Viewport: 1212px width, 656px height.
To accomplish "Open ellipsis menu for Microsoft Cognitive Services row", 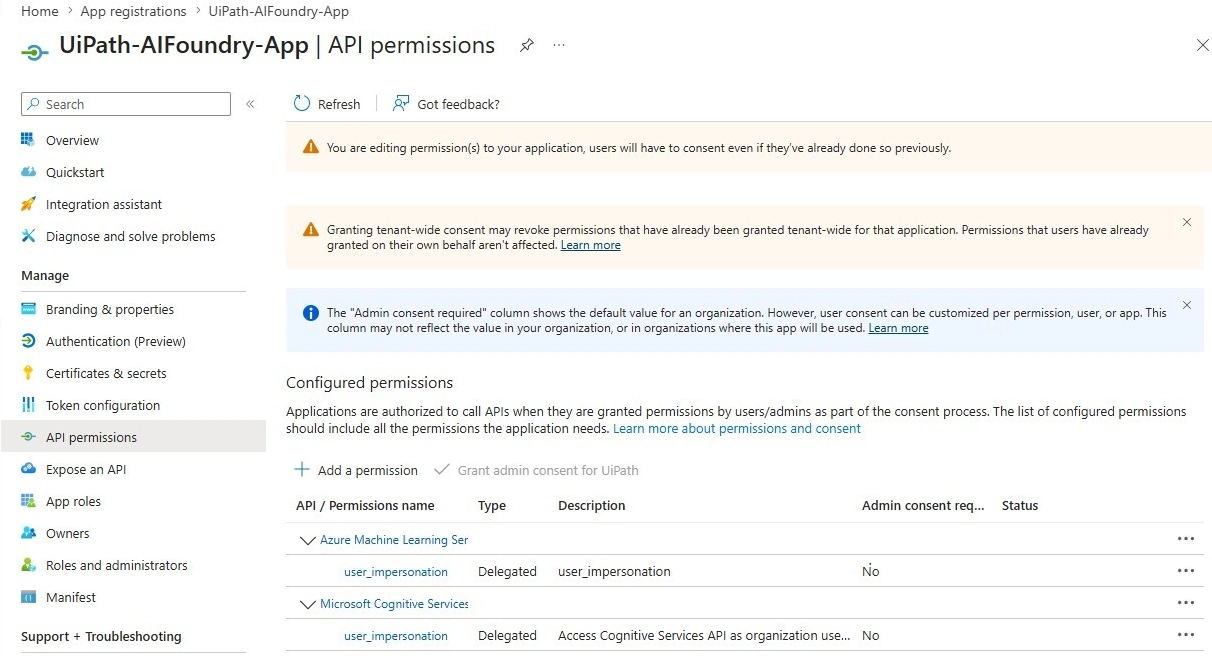I will pos(1186,603).
